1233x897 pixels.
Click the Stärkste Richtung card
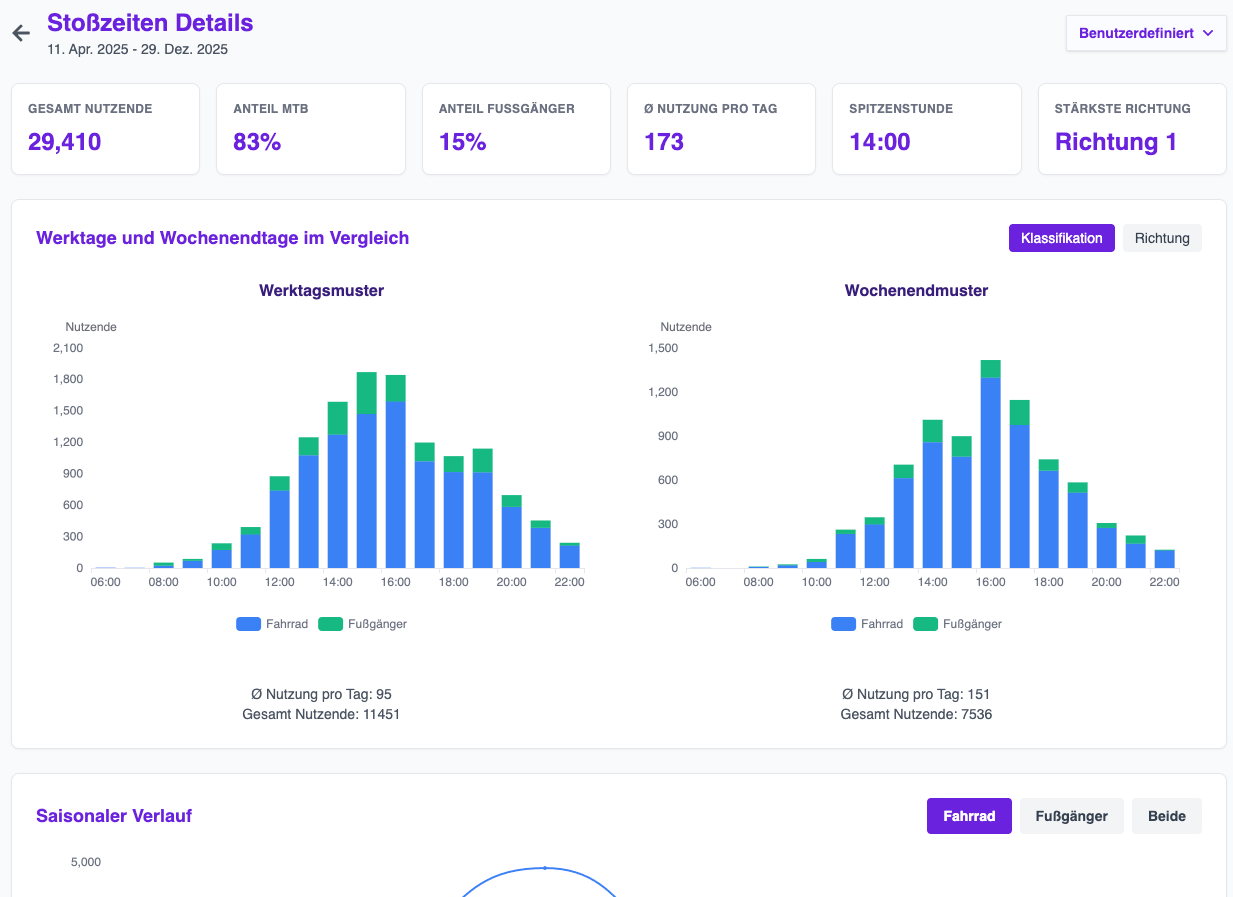[x=1132, y=129]
